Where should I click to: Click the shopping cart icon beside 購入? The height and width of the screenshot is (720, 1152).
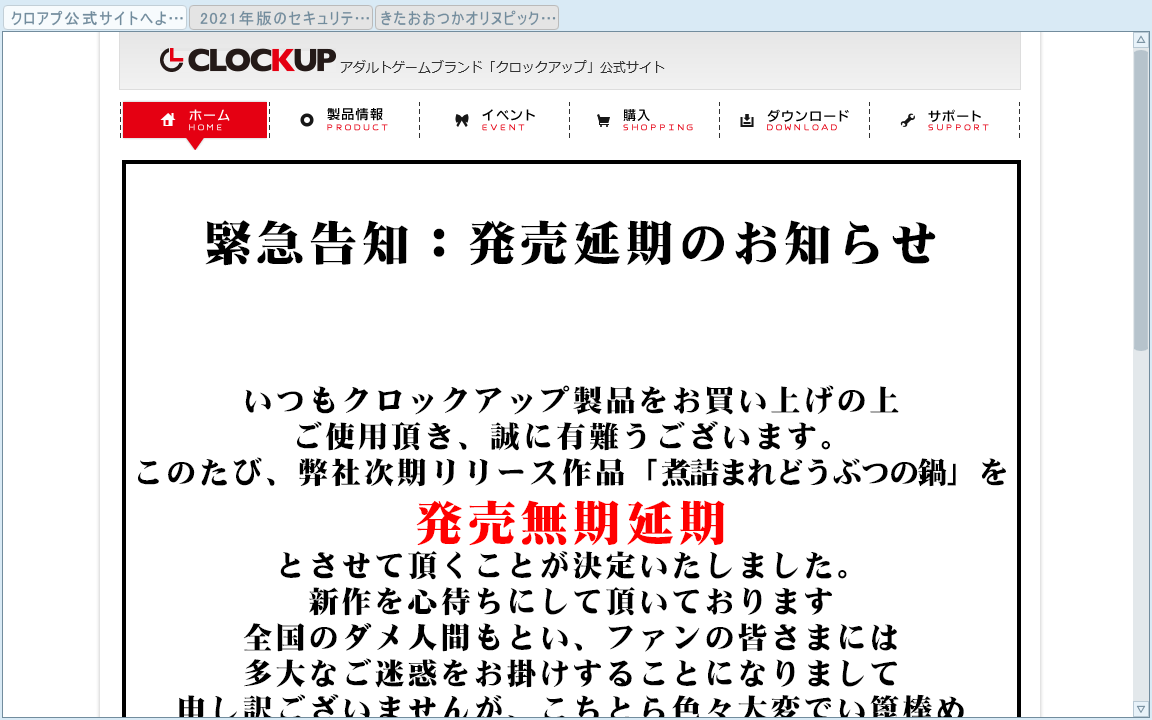click(603, 120)
